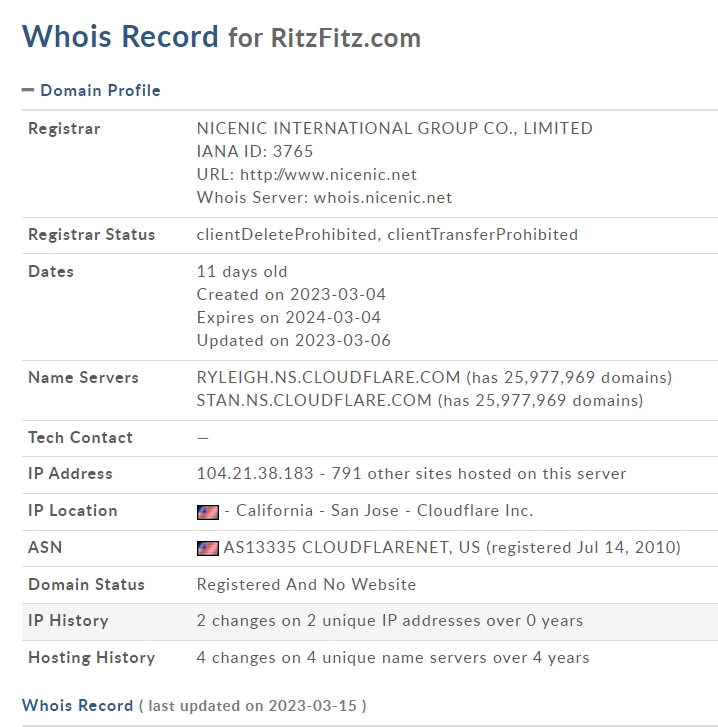This screenshot has height=727, width=718.
Task: Click Whois Server: whois.nicenic.net text
Action: point(324,198)
